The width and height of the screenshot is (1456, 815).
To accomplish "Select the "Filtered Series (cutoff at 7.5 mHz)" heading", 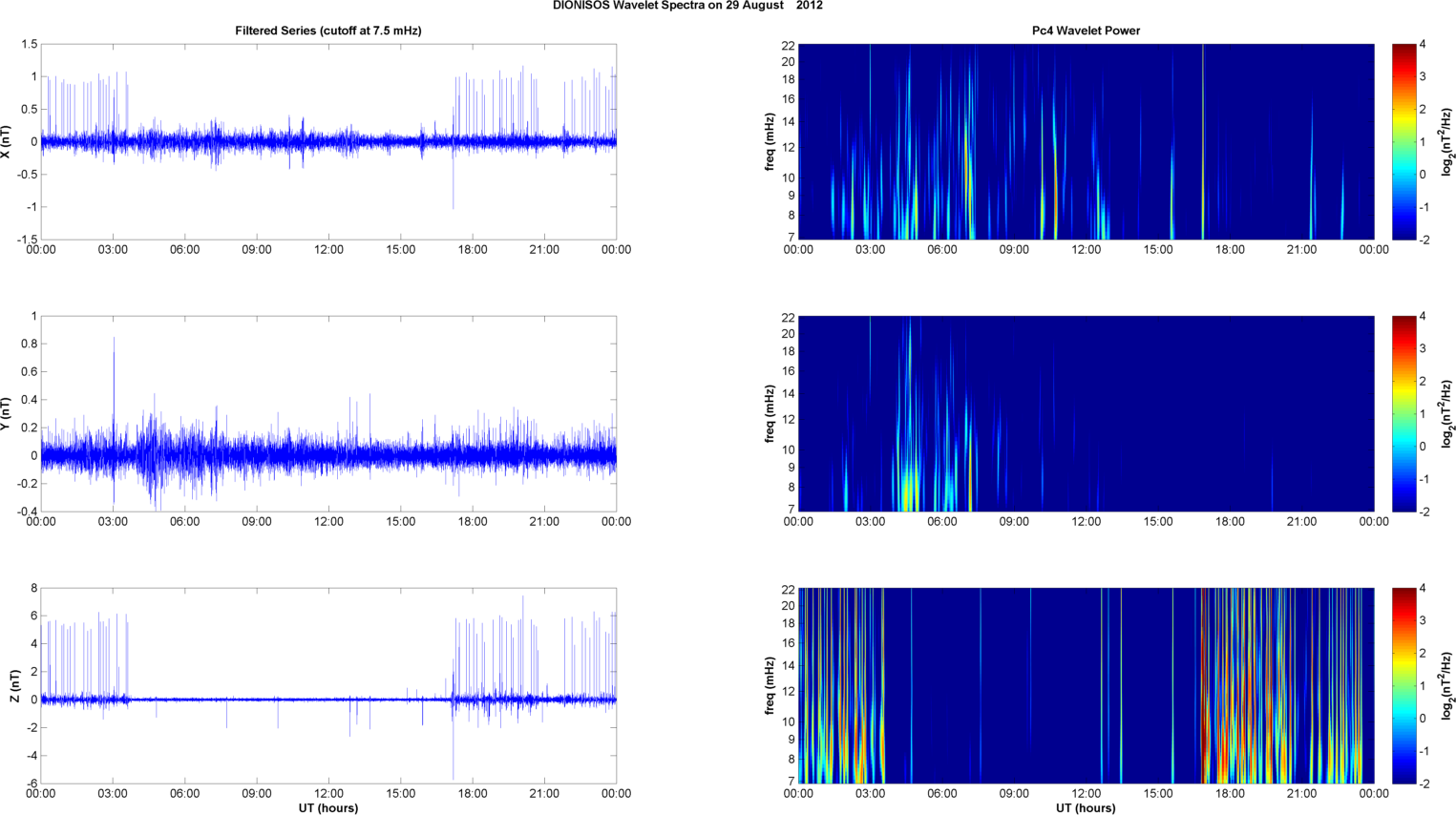I will coord(328,31).
